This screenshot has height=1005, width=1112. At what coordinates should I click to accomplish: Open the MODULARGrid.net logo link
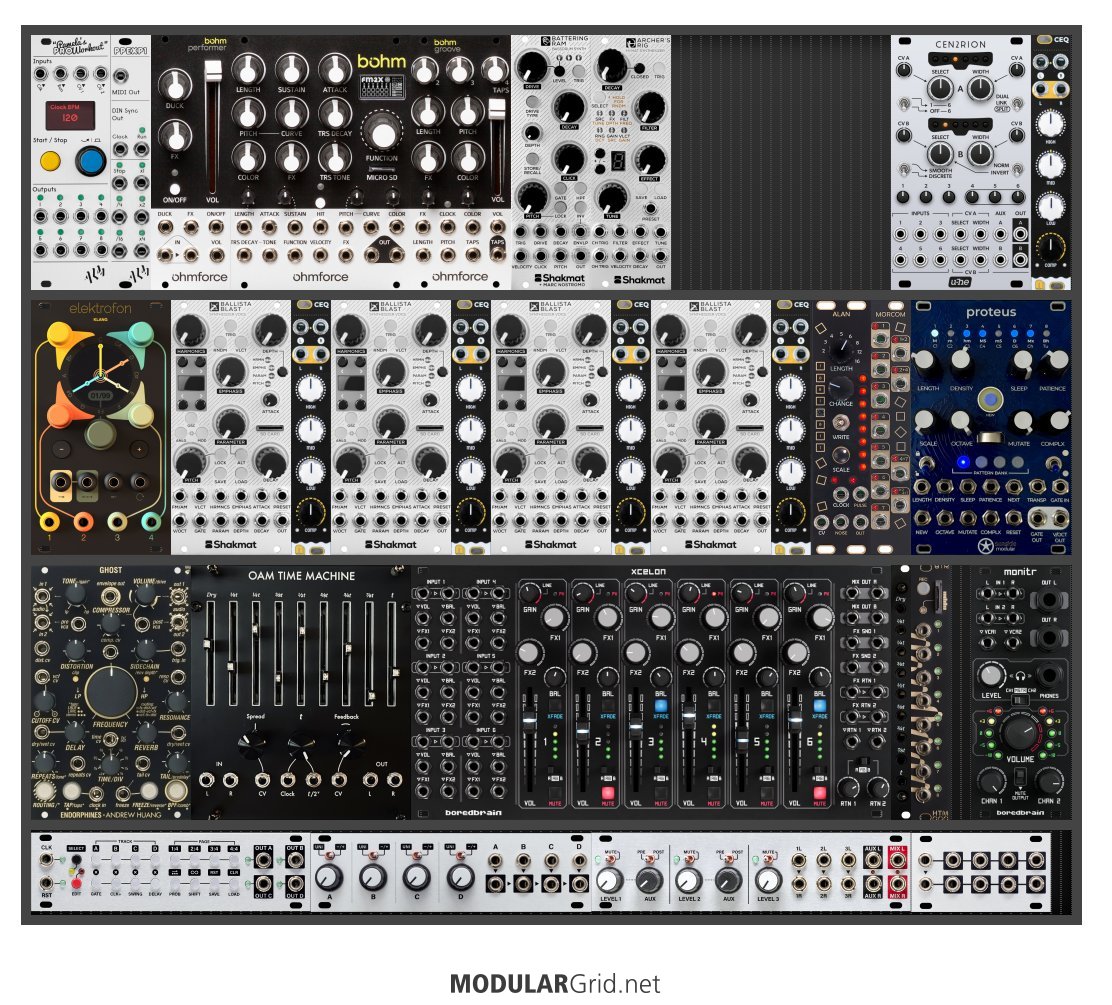coord(555,984)
